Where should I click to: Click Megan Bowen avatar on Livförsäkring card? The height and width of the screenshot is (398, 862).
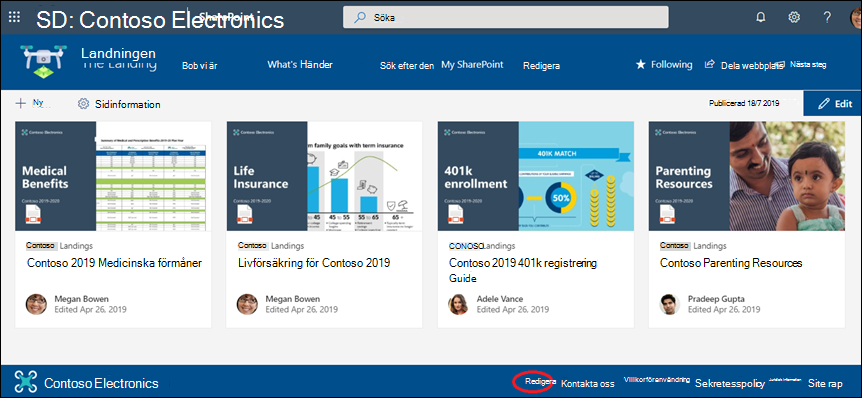click(247, 304)
